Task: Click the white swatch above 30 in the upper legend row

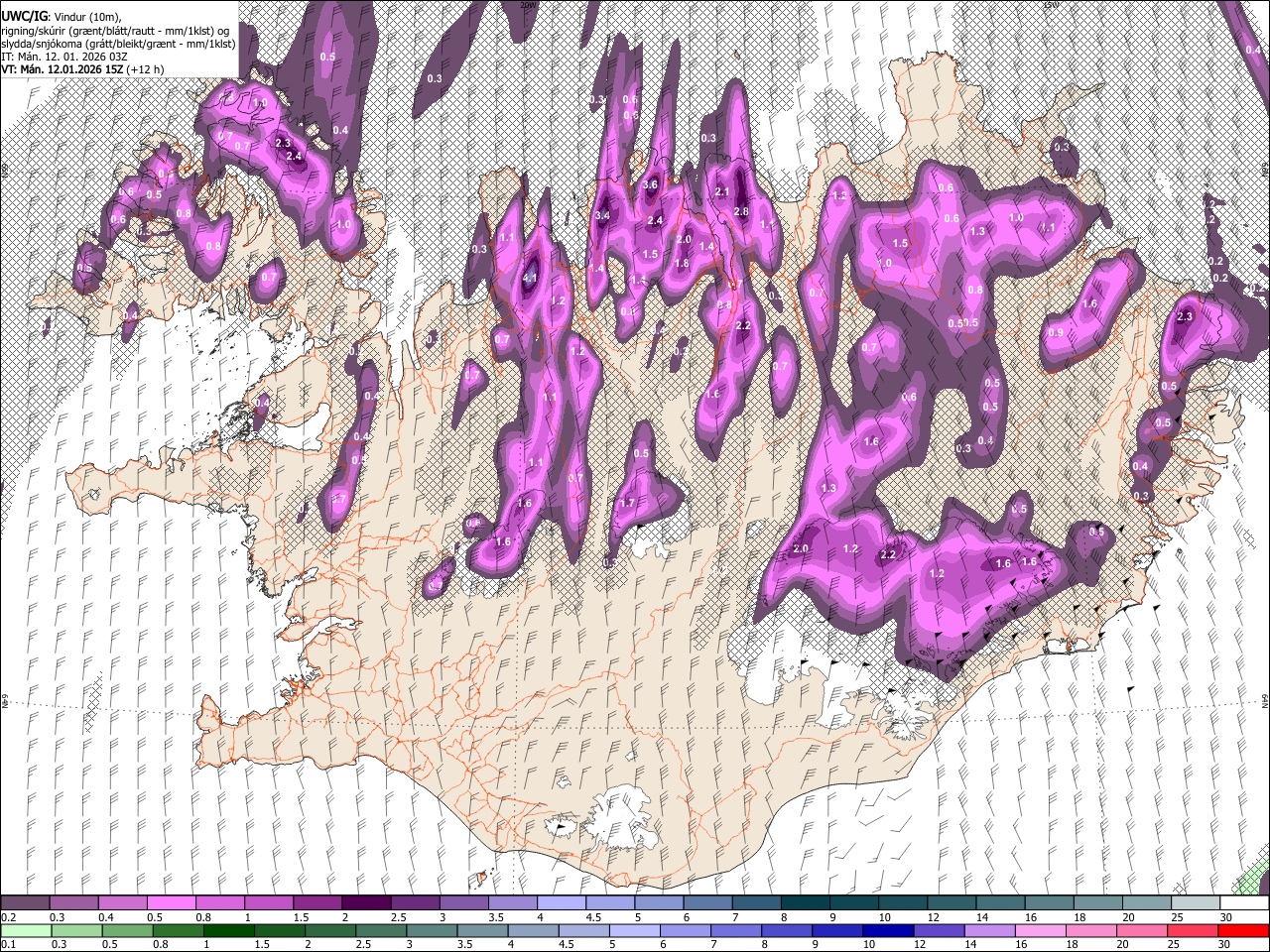Action: (x=1244, y=903)
